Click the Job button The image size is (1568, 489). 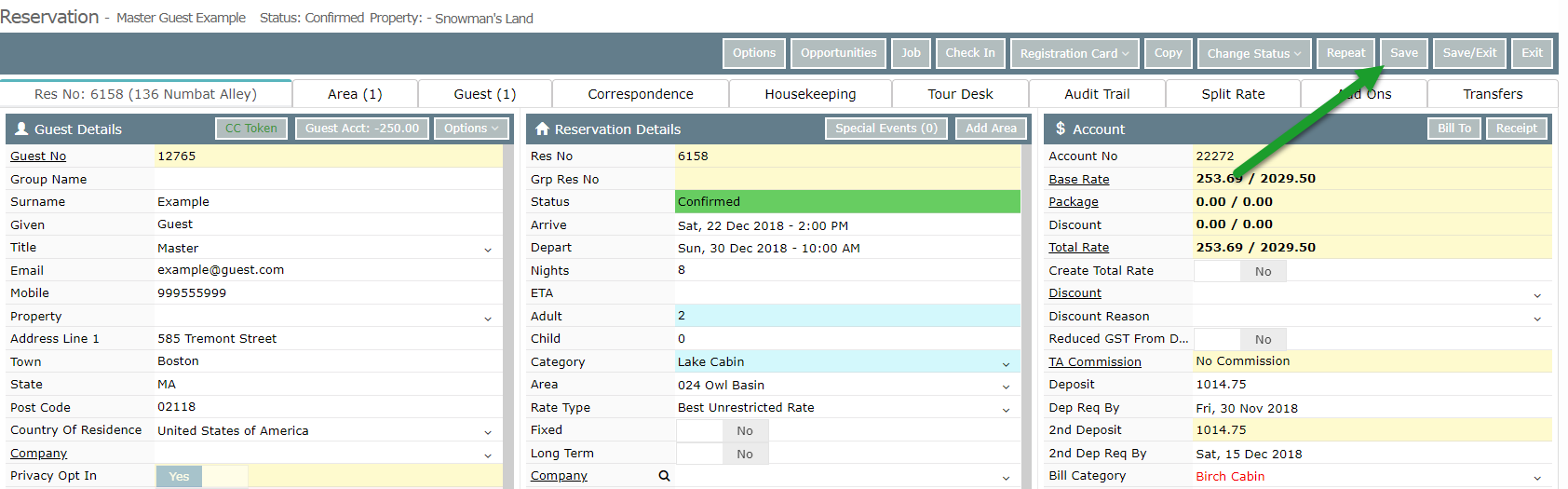click(911, 53)
